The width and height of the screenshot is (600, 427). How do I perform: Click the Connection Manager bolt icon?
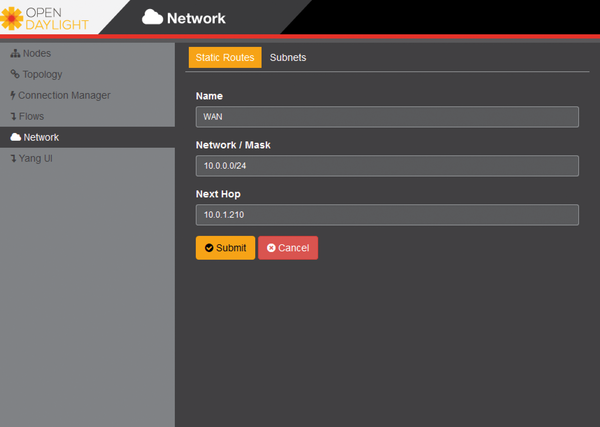tap(13, 95)
